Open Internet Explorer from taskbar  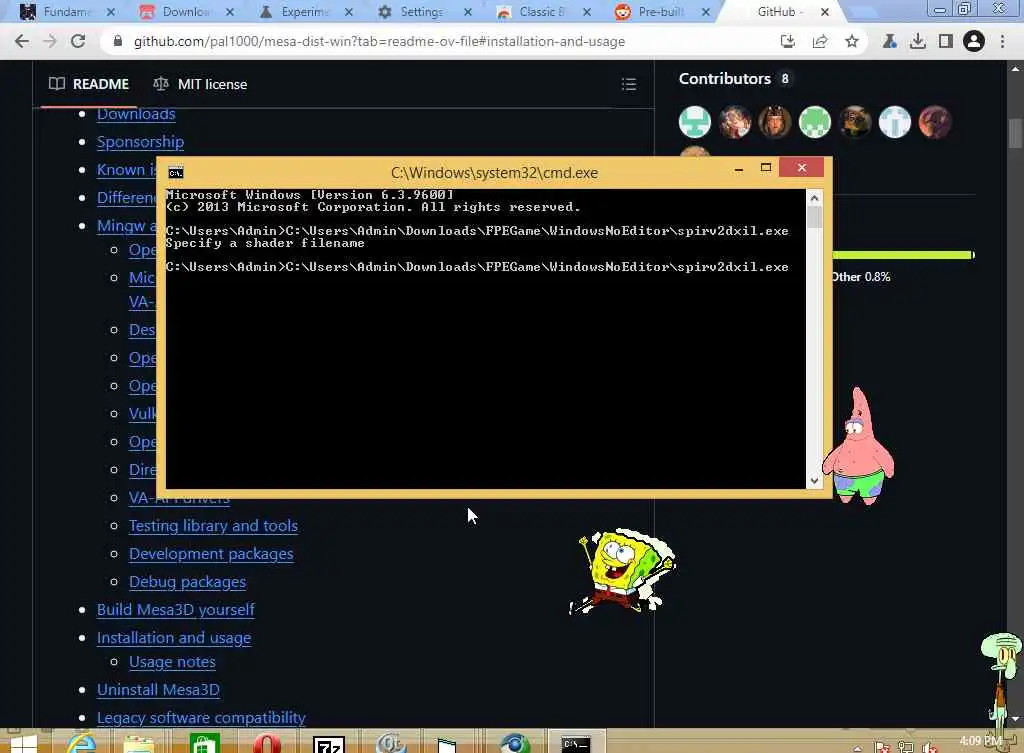tap(81, 744)
